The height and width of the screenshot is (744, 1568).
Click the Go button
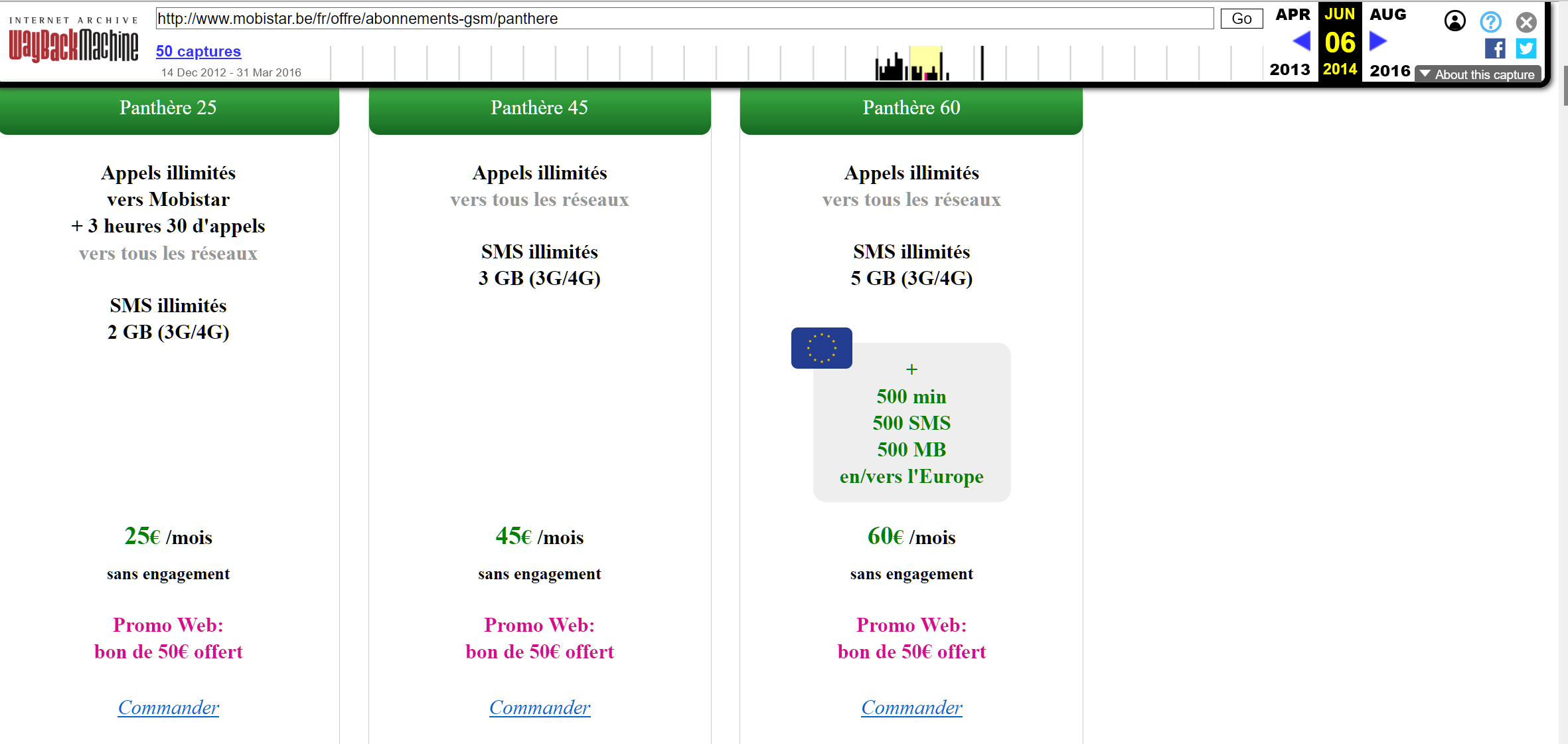pyautogui.click(x=1241, y=19)
